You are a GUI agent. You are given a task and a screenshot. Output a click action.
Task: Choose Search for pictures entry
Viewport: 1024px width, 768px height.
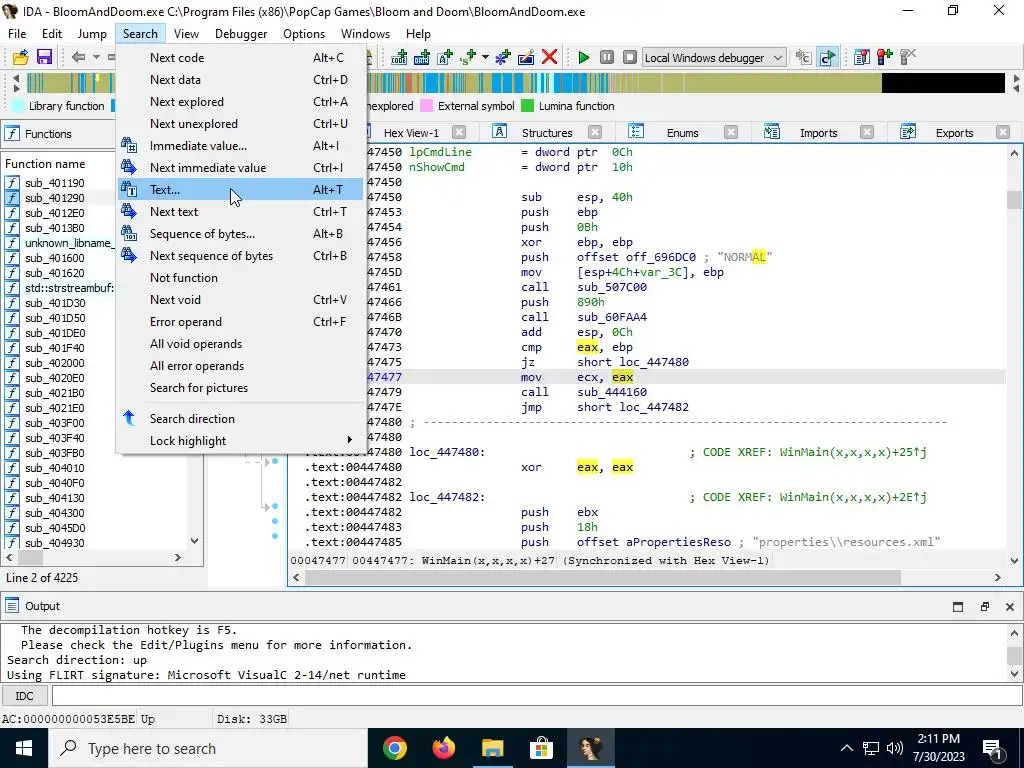pos(240,388)
